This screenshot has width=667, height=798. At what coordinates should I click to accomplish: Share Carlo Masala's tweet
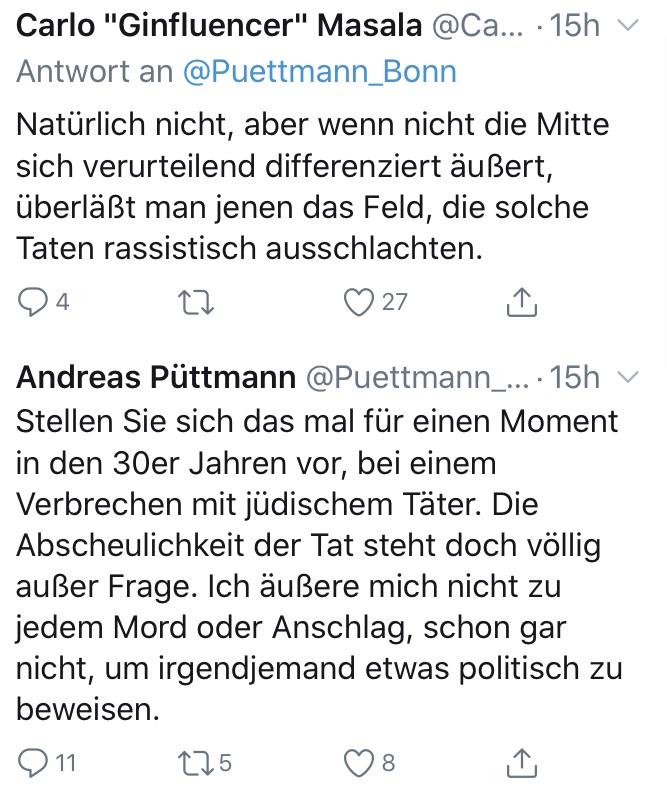(x=523, y=301)
